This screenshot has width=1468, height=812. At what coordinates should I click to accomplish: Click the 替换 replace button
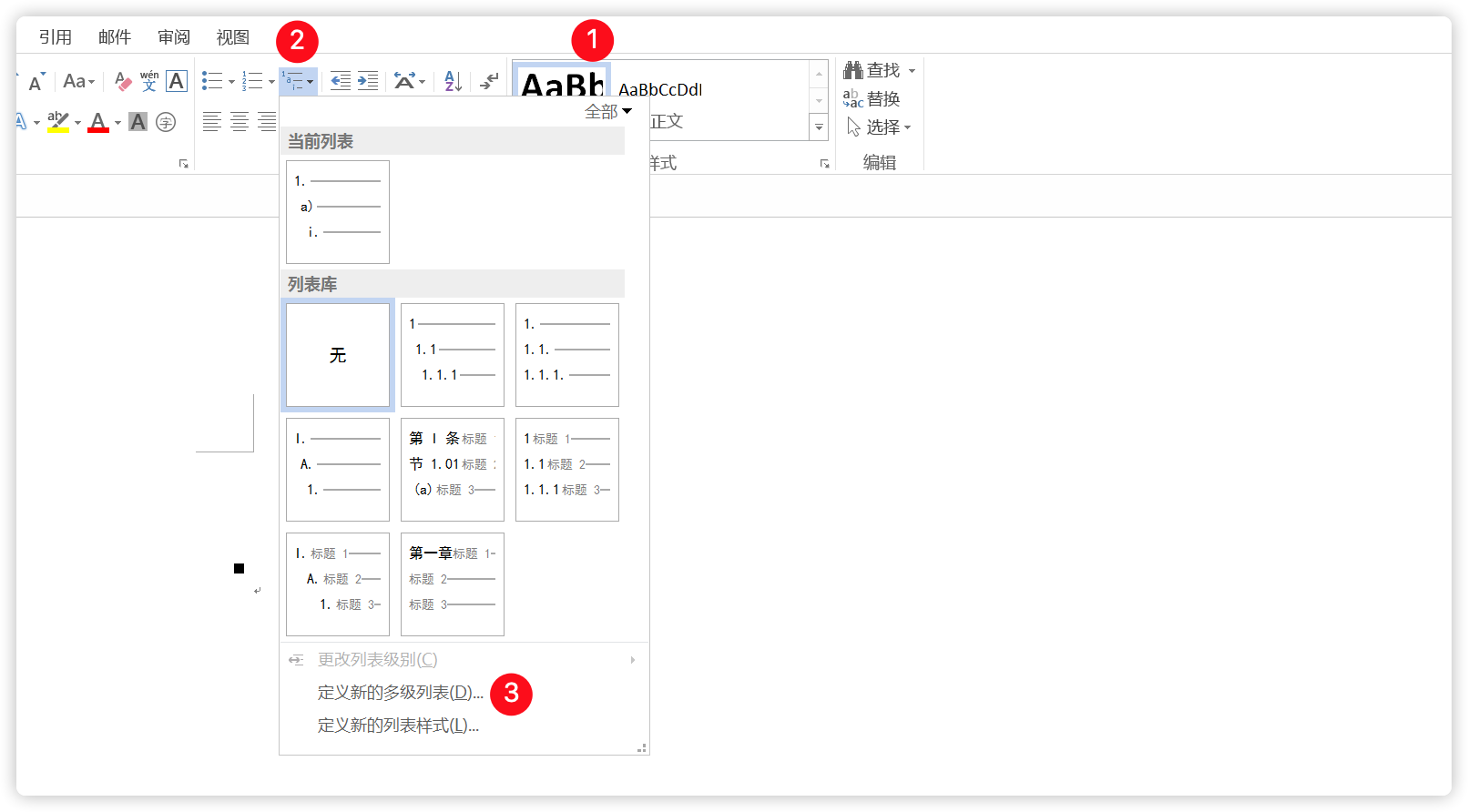click(x=872, y=98)
